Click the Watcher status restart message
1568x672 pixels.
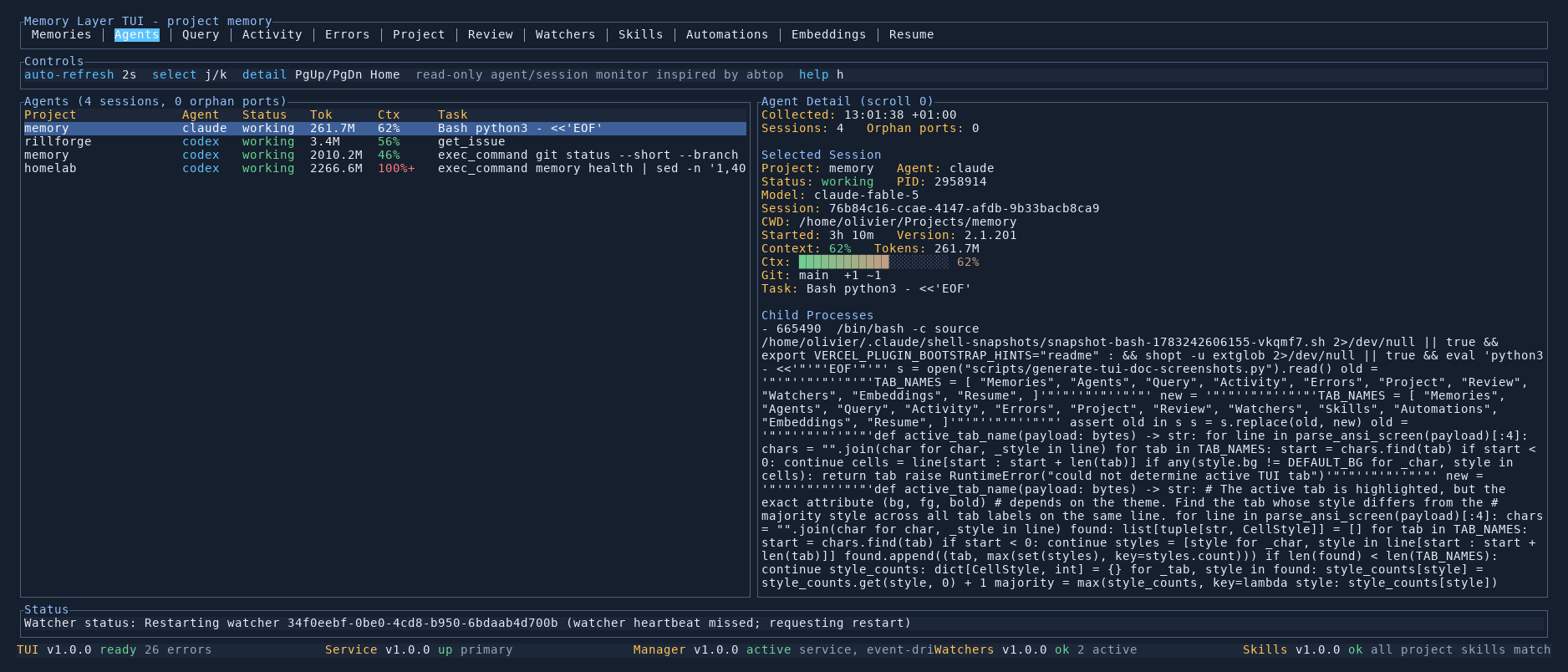click(468, 623)
